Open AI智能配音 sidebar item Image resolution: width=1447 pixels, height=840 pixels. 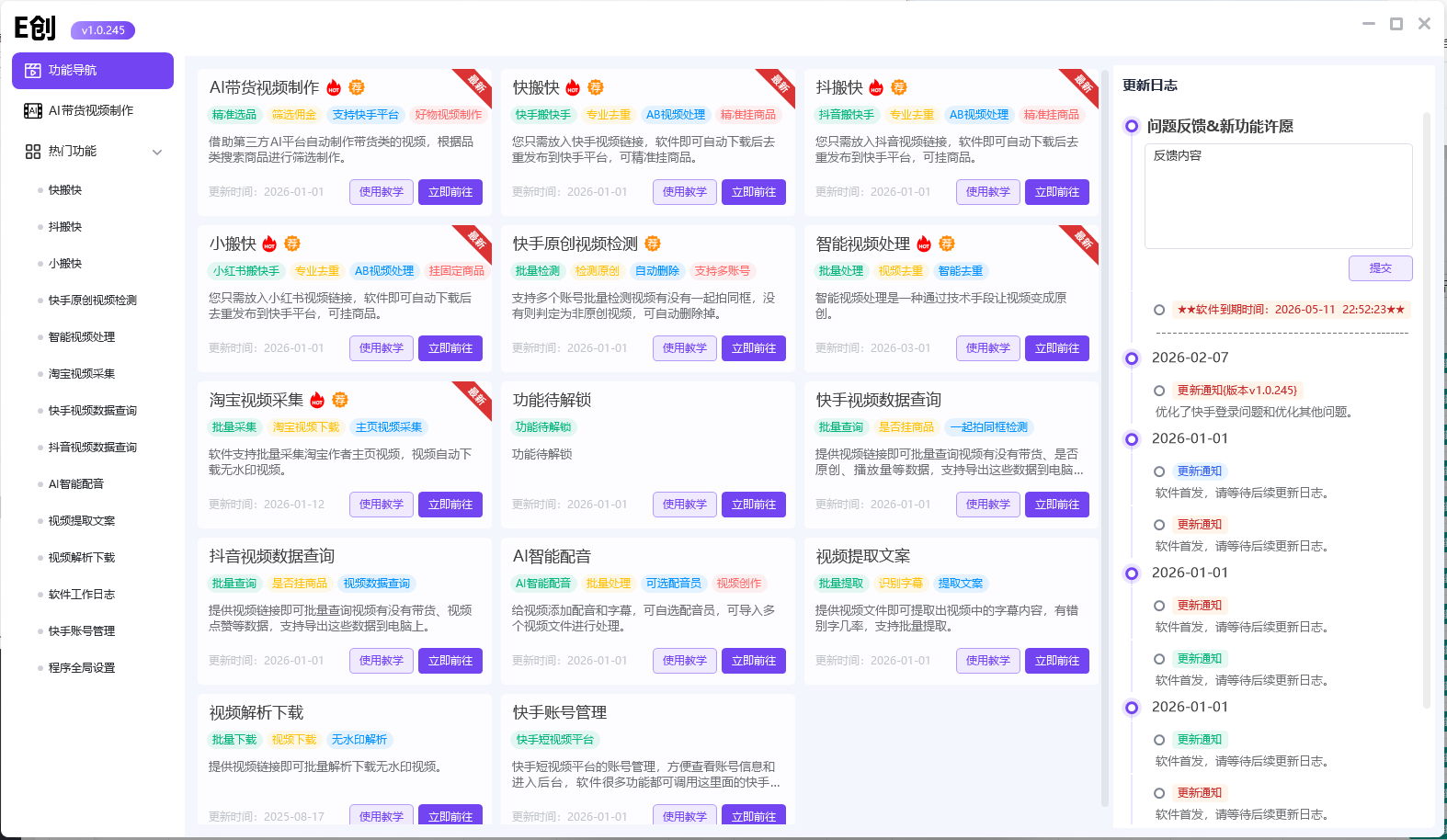(76, 484)
